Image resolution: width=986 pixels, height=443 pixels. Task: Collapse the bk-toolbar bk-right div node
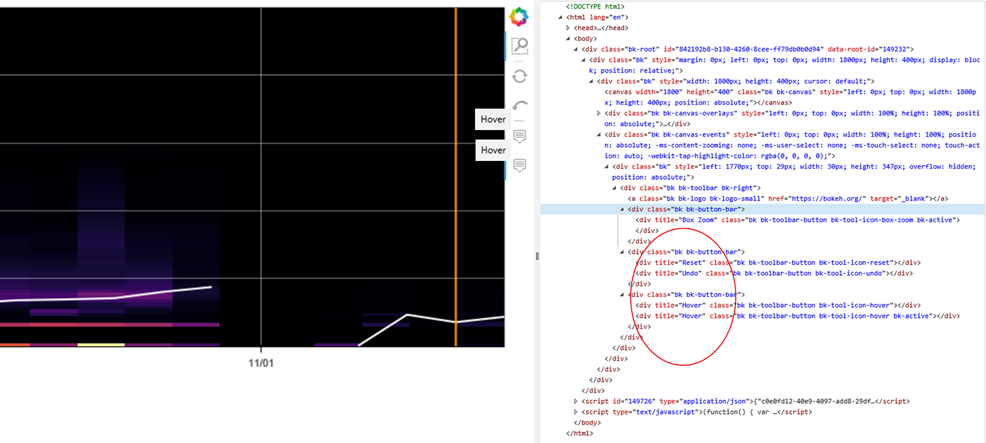[x=614, y=188]
